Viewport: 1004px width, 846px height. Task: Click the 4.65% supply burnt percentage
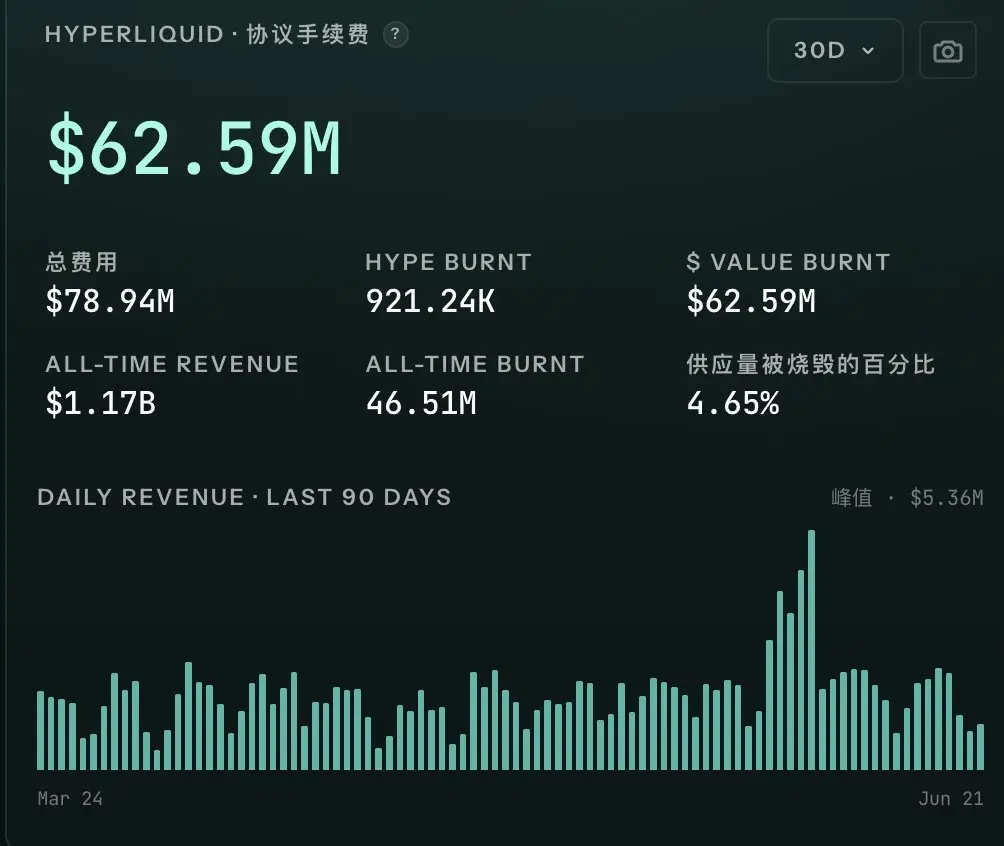[x=733, y=403]
